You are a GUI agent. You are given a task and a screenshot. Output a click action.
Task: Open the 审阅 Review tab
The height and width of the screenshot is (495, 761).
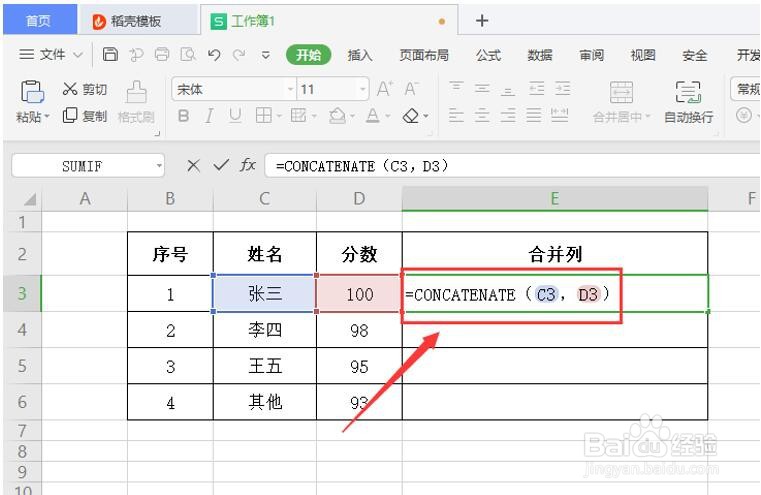coord(592,55)
